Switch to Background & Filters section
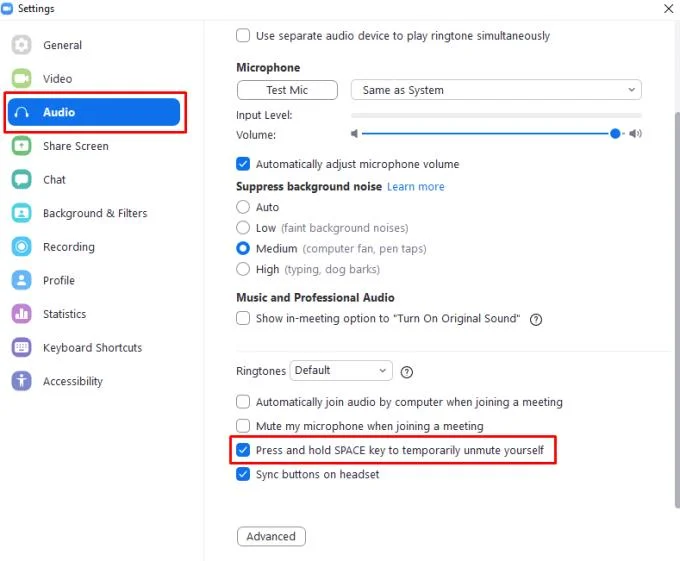 95,213
